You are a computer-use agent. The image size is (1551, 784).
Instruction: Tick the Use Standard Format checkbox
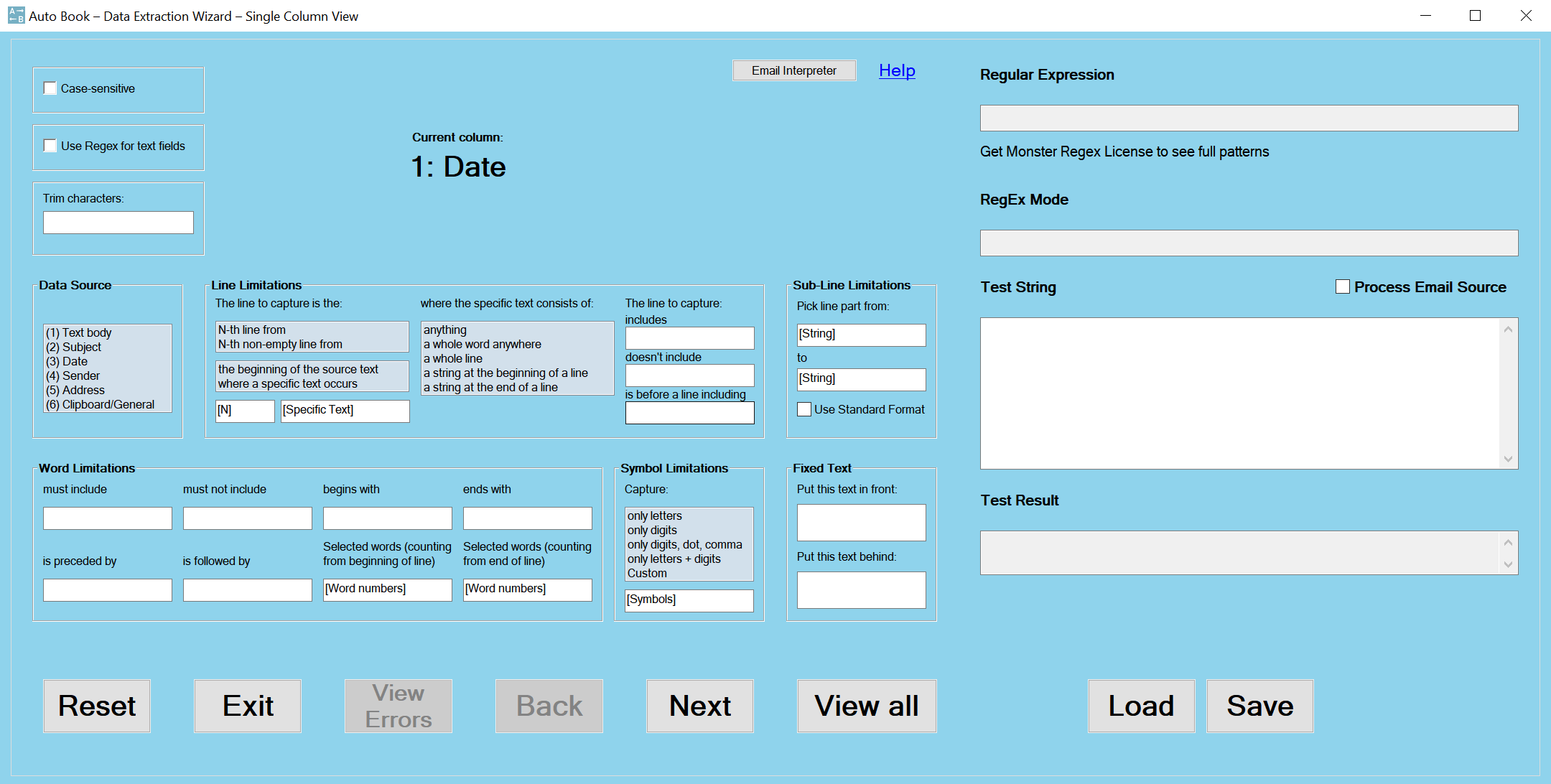804,409
